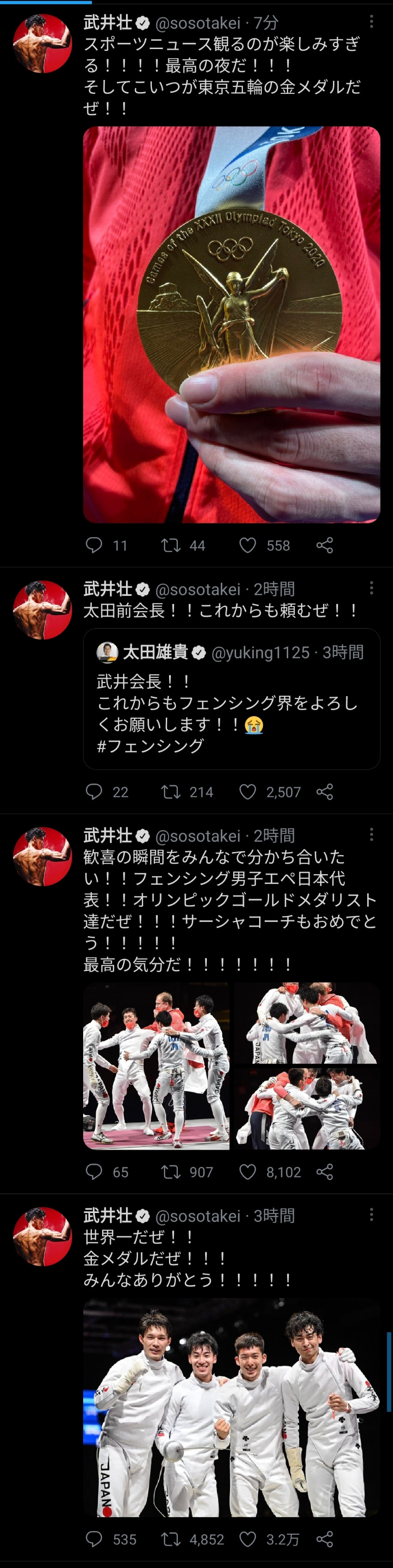Like the tweet quoting 太田雄貴
393x1568 pixels.
click(248, 791)
